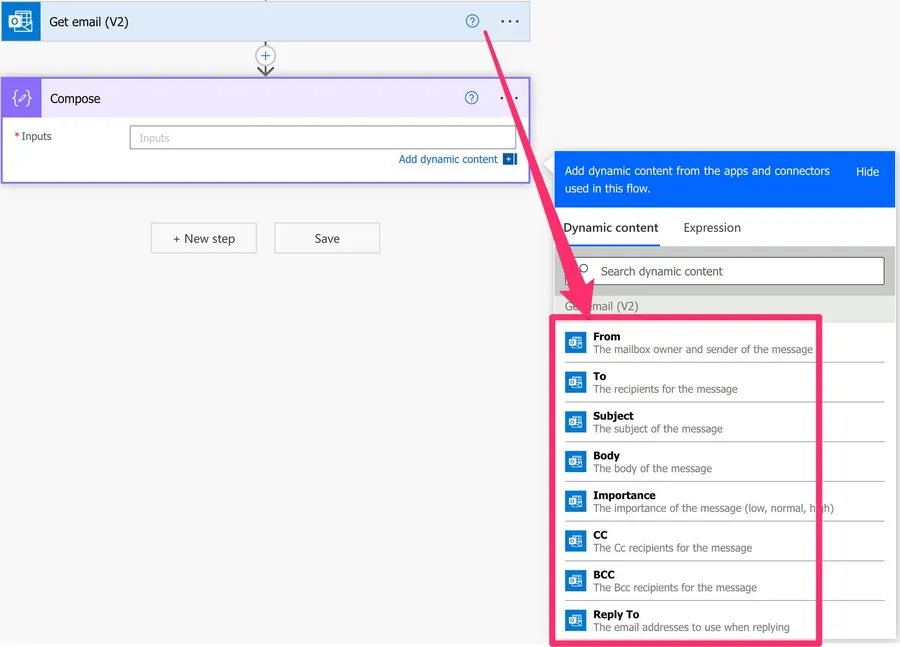Open the Compose step ellipsis menu

[x=510, y=98]
